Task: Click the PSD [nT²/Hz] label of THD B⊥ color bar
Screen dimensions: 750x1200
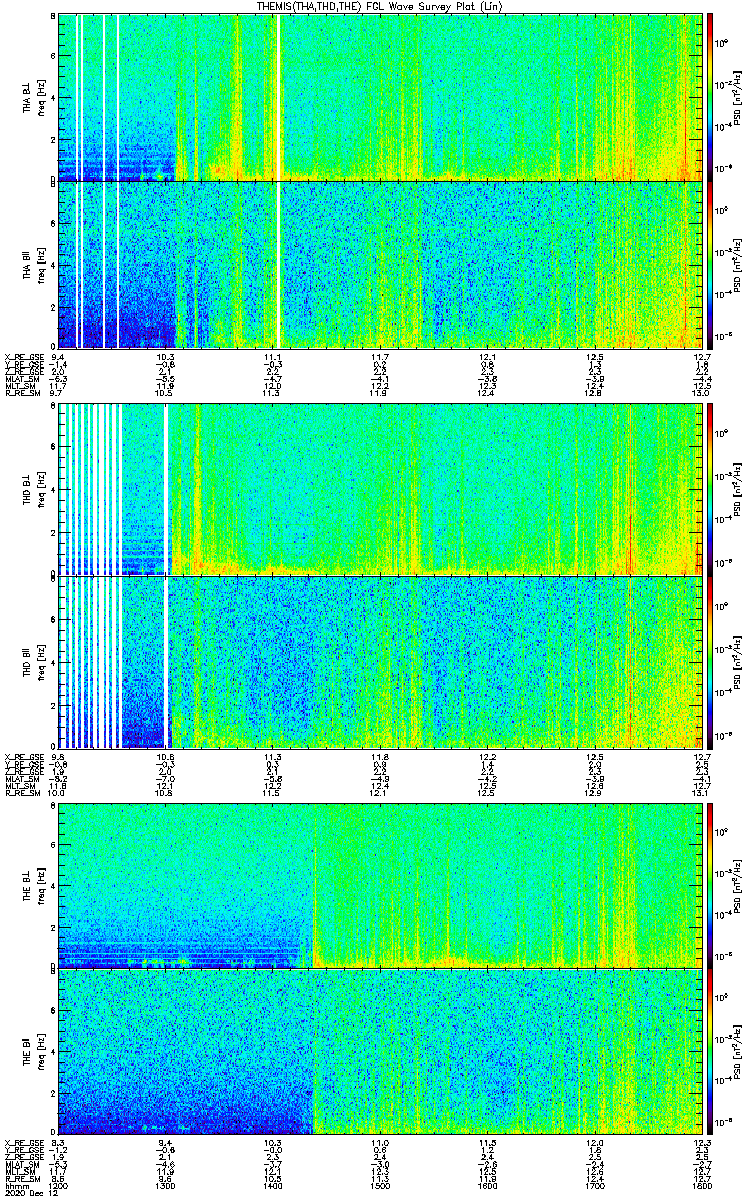Action: (x=739, y=489)
